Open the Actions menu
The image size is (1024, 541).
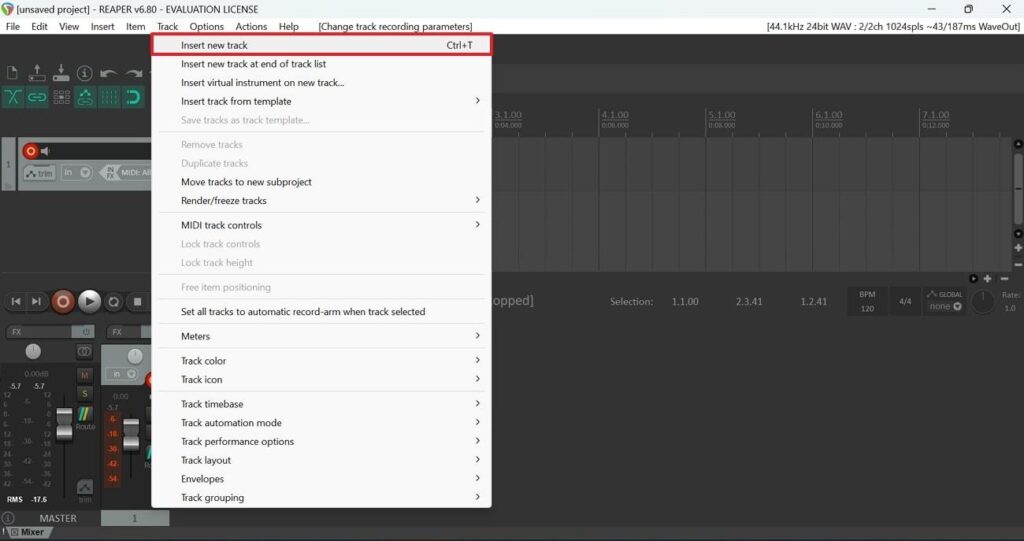(x=251, y=26)
